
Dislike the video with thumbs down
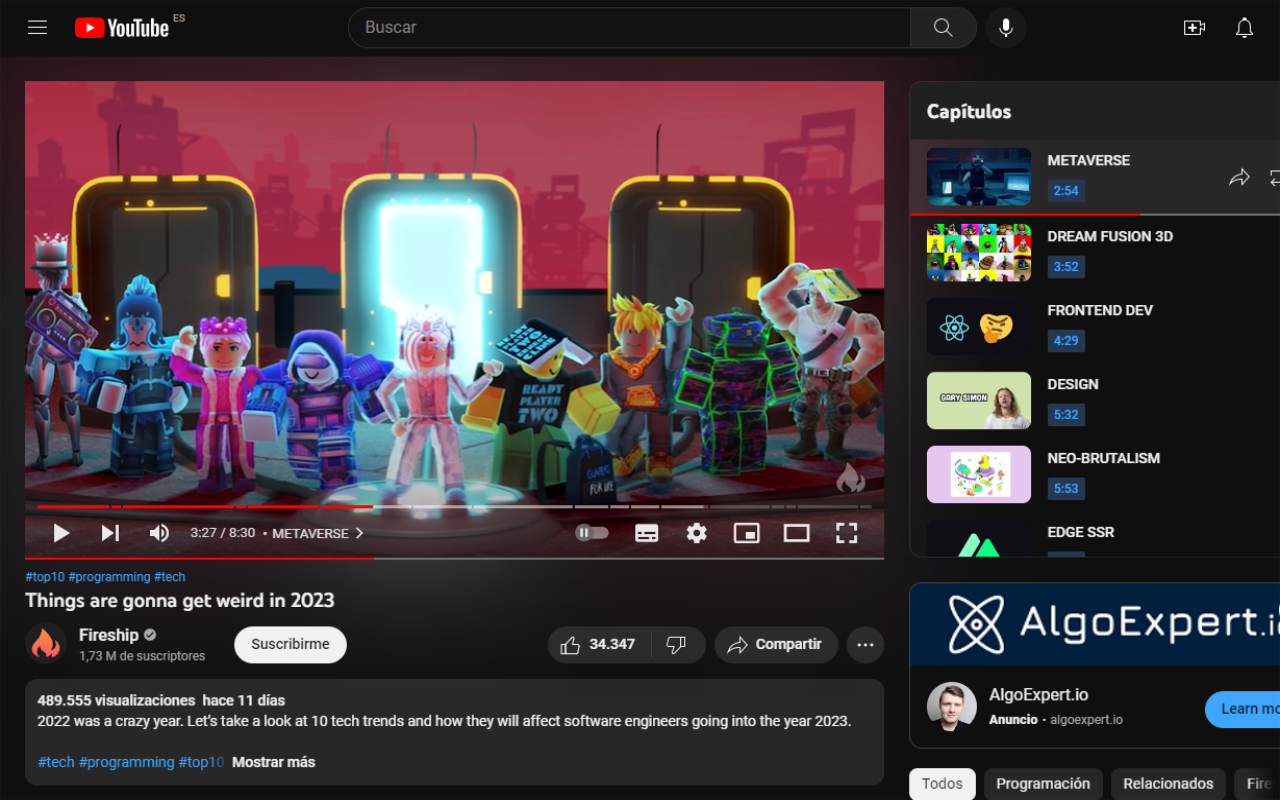677,645
